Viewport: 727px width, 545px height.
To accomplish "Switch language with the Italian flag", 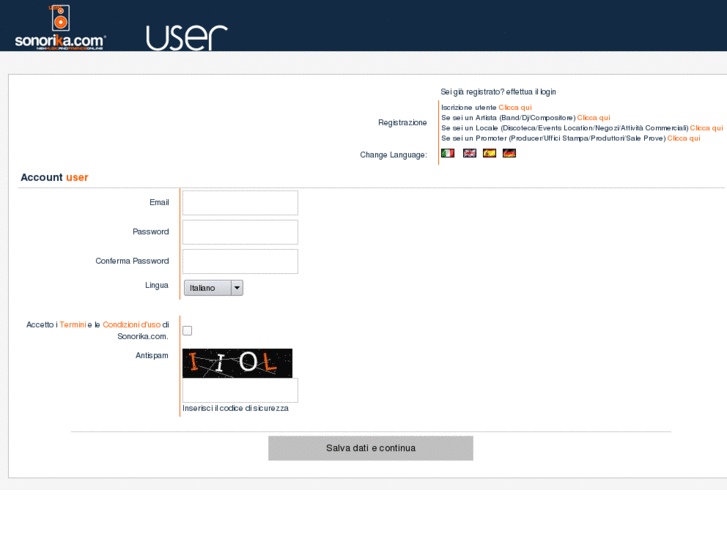I will coord(447,153).
